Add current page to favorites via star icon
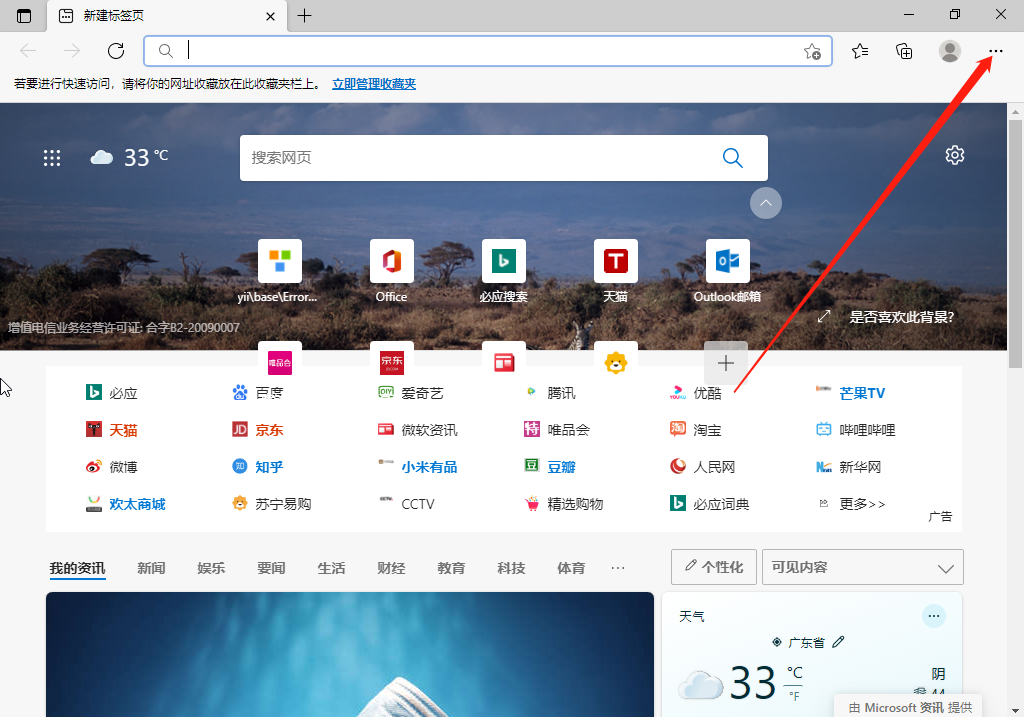The image size is (1024, 717). click(813, 51)
